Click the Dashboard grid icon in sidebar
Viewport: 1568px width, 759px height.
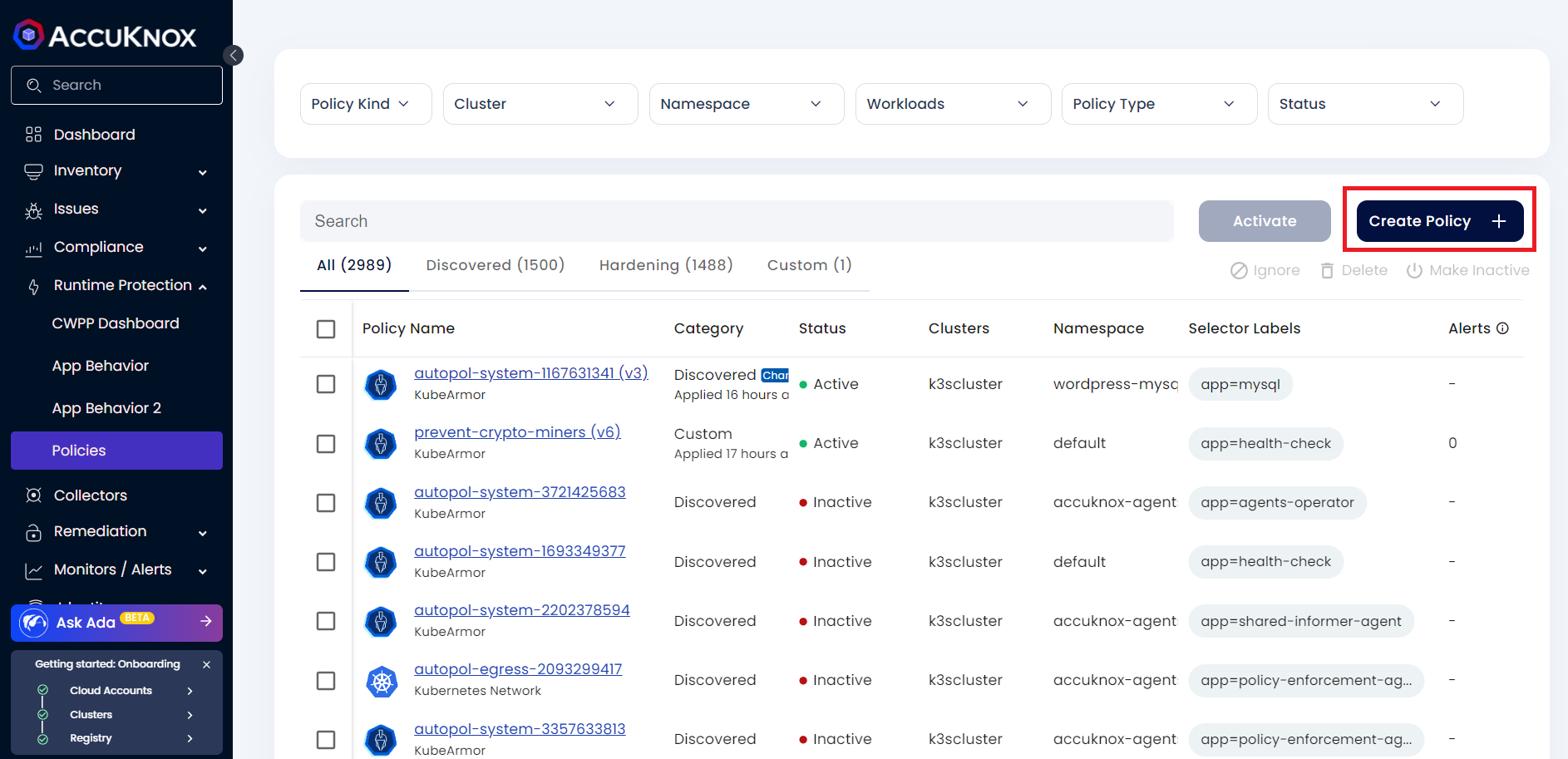(x=33, y=135)
